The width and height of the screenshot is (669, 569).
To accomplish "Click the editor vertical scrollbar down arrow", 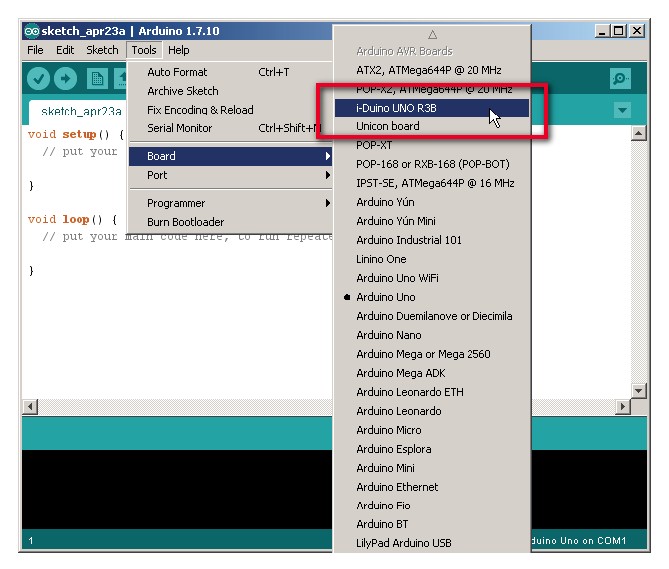I will click(x=638, y=390).
